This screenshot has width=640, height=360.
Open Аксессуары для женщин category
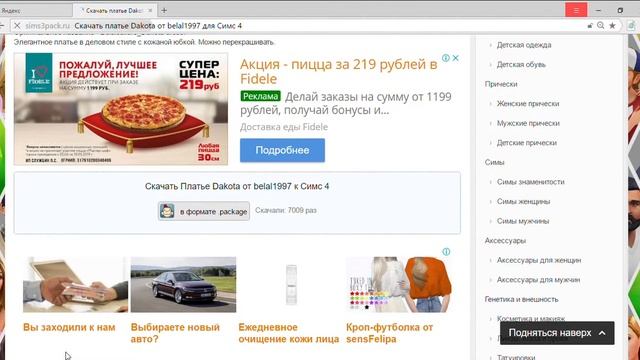[x=539, y=260]
